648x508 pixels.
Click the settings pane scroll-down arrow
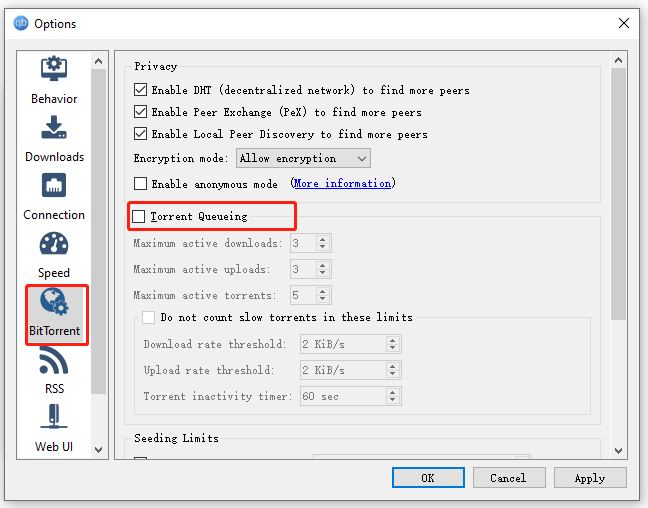click(x=618, y=451)
